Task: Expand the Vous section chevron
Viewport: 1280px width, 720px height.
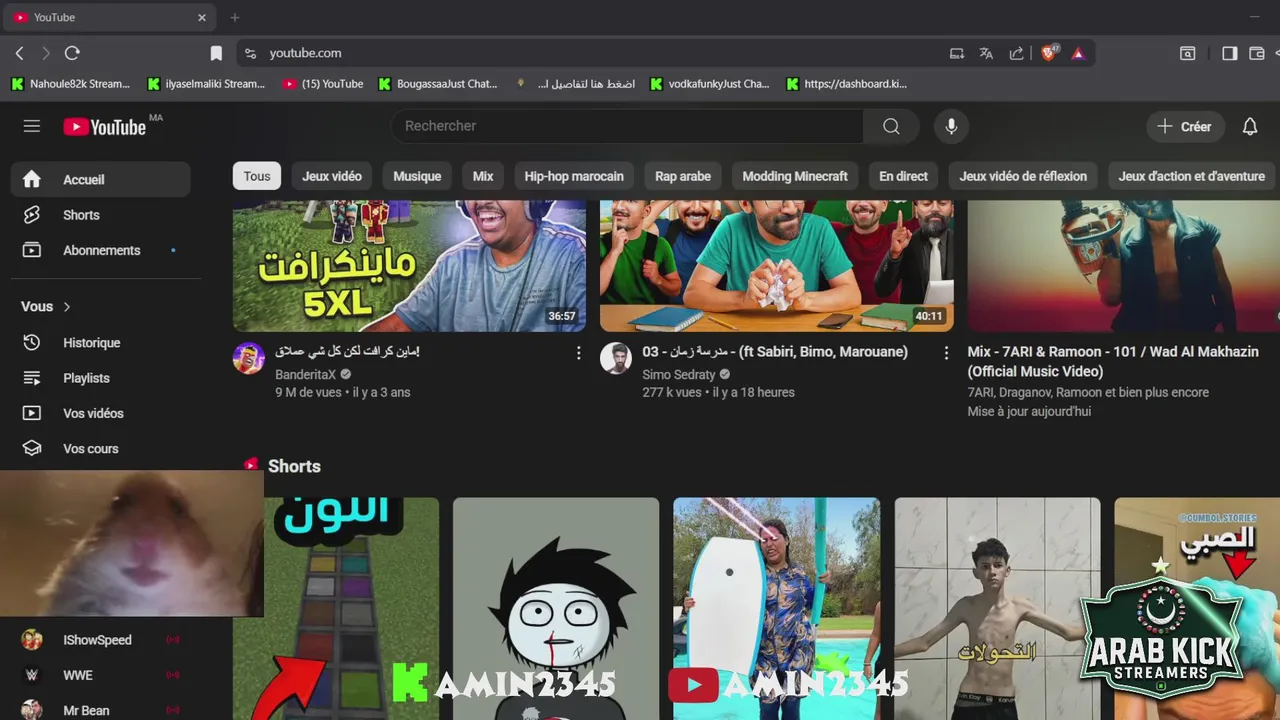Action: 67,307
